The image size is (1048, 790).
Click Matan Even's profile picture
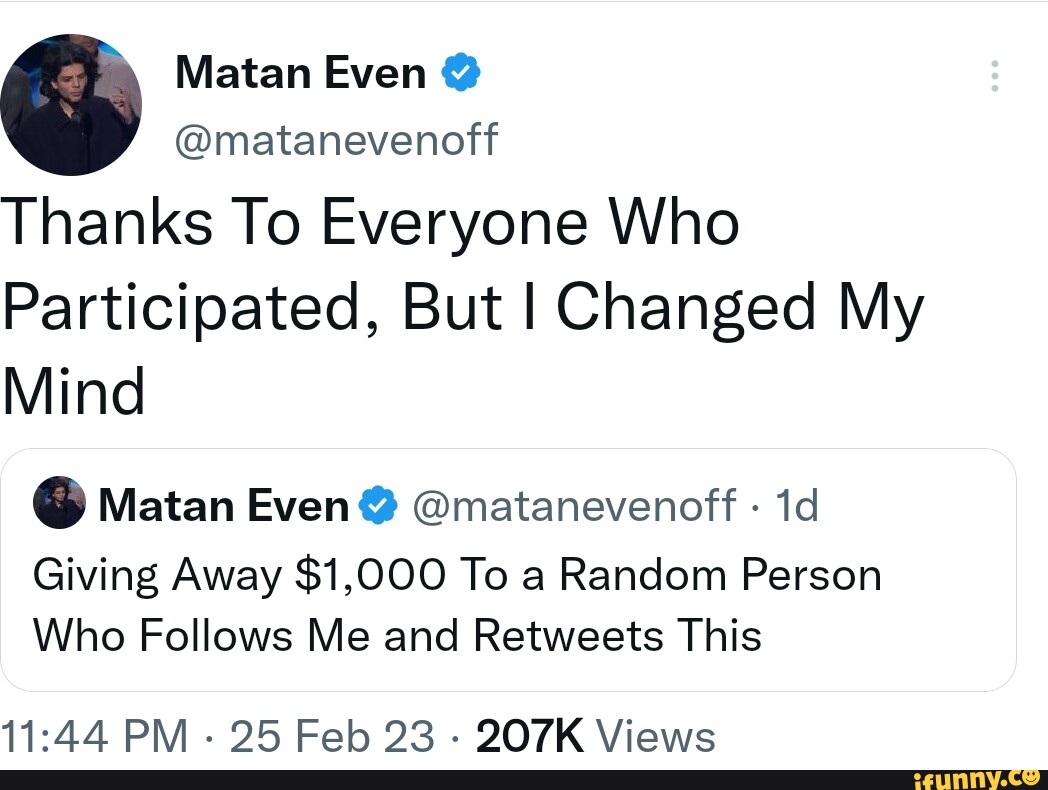(71, 103)
